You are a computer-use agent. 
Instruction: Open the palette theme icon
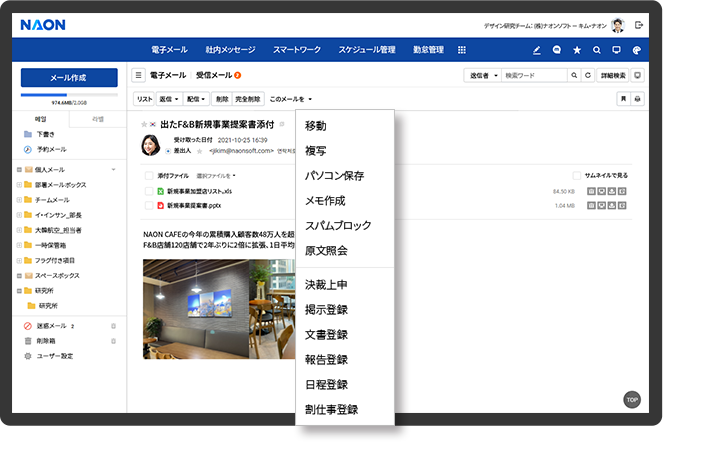click(637, 50)
